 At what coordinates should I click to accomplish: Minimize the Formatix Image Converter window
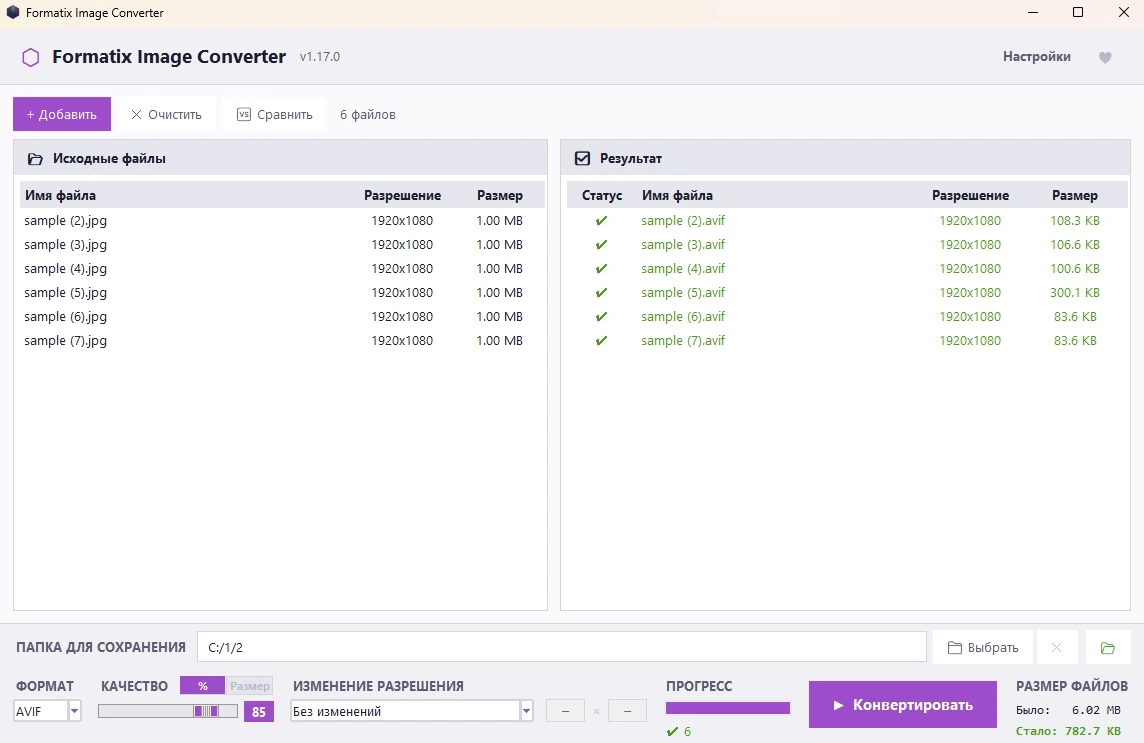pos(1033,12)
